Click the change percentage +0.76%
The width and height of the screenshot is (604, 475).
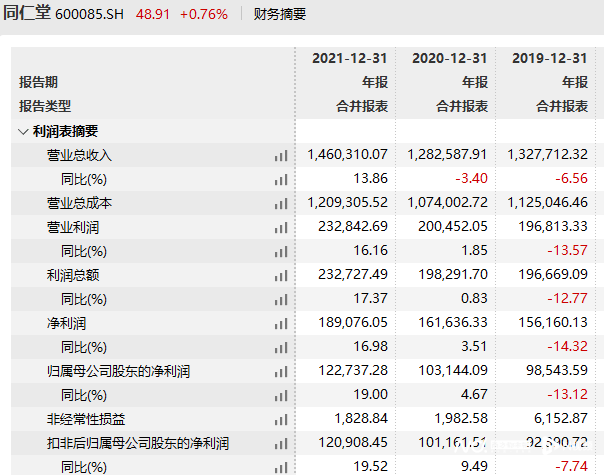click(x=204, y=14)
